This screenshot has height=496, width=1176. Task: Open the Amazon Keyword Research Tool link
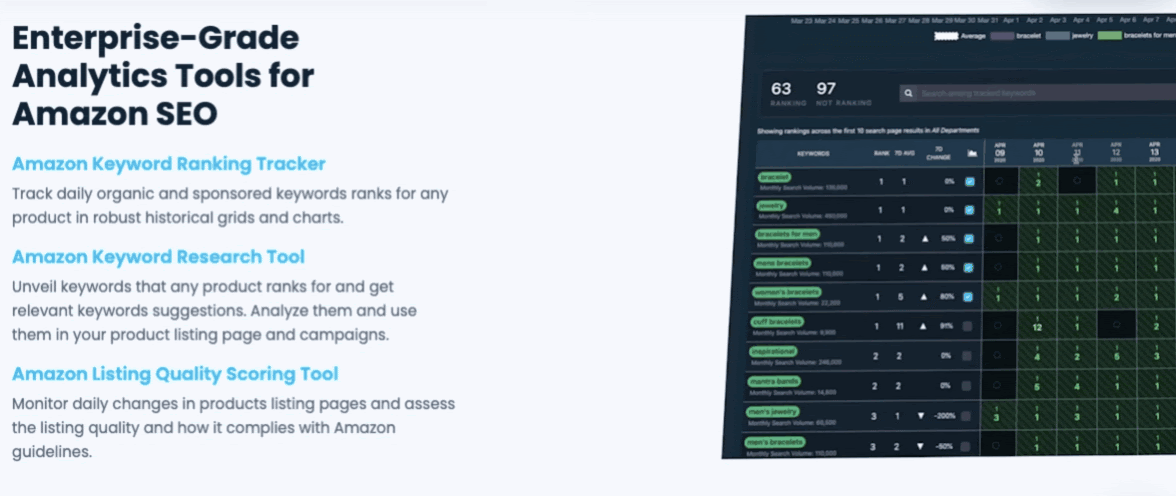tap(159, 257)
